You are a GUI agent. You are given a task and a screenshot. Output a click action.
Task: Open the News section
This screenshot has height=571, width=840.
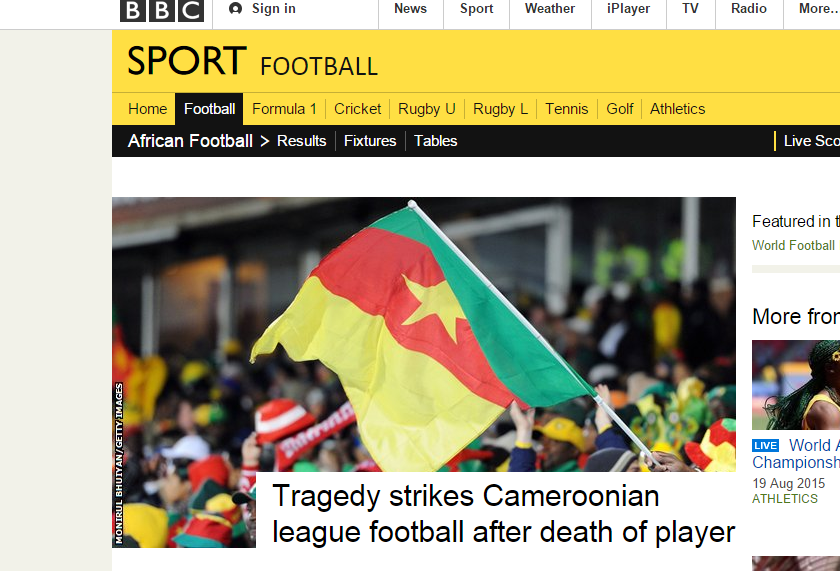pos(410,9)
